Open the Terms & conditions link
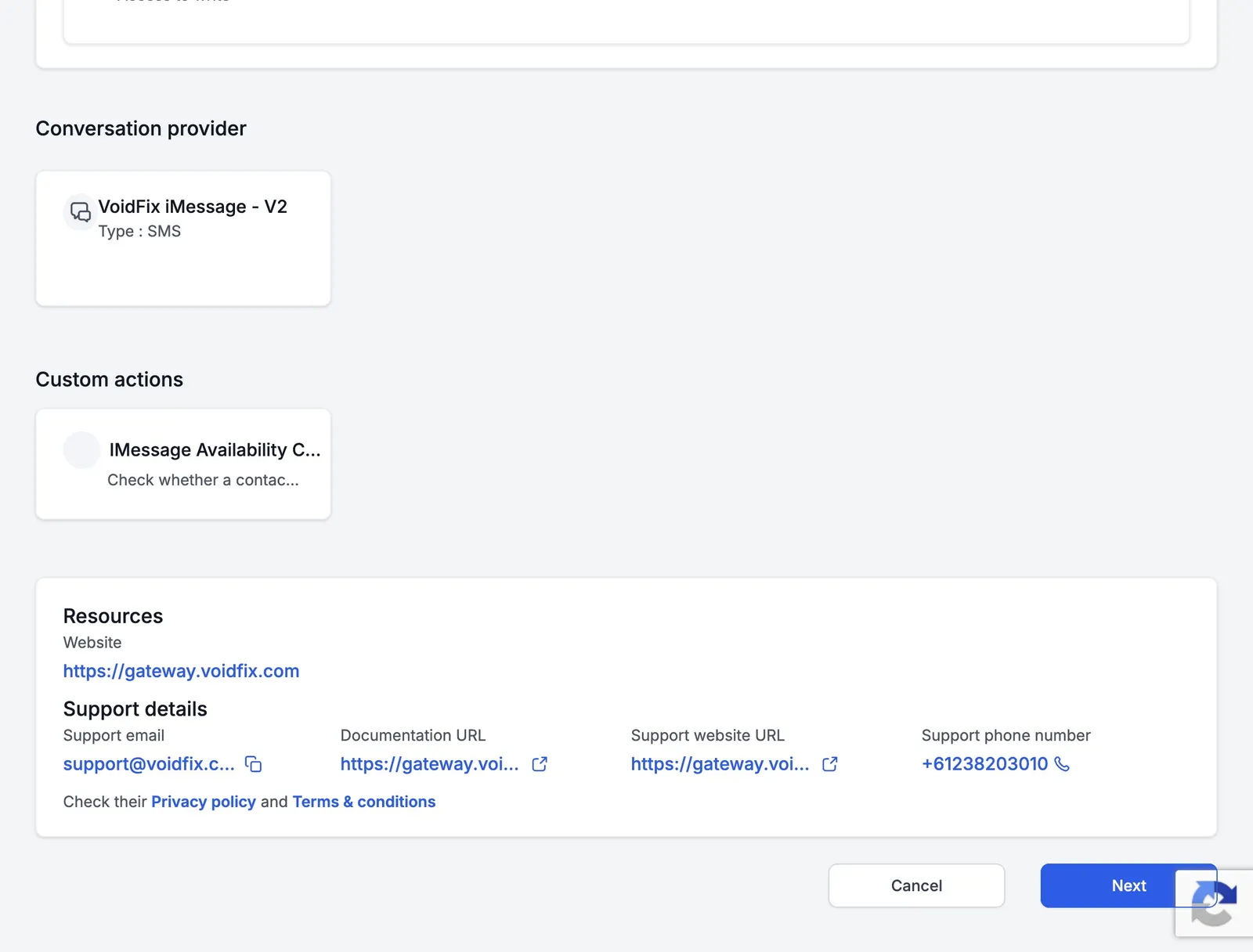This screenshot has width=1253, height=952. tap(364, 802)
